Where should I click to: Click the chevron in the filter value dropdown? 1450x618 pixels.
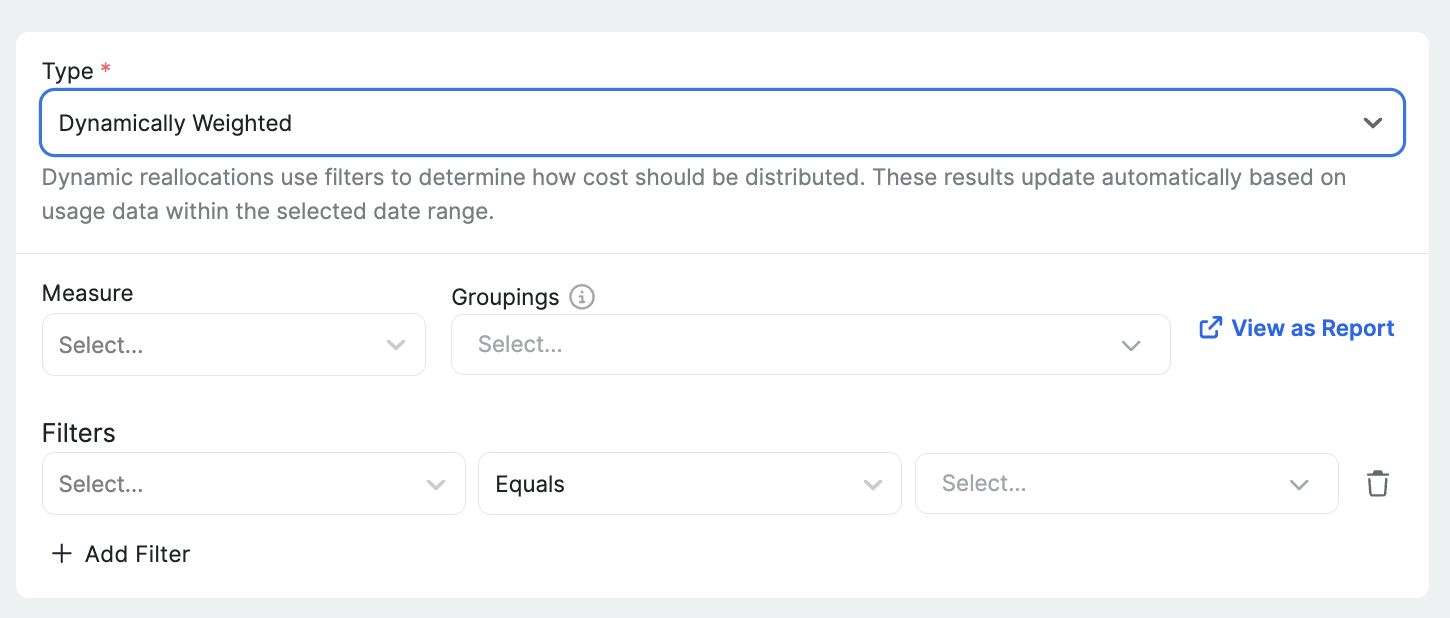click(1299, 484)
